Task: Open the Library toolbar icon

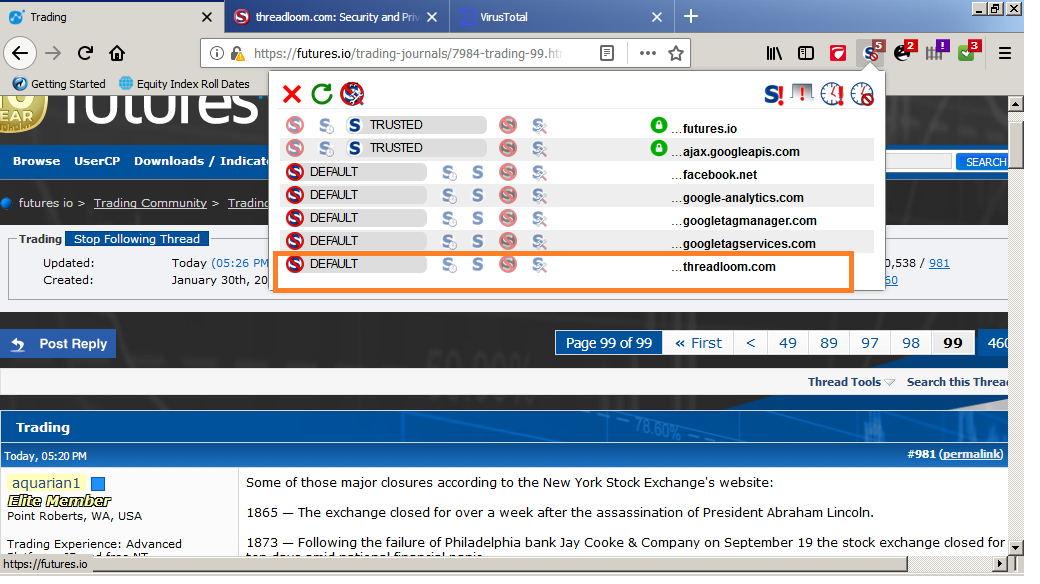Action: (x=774, y=53)
